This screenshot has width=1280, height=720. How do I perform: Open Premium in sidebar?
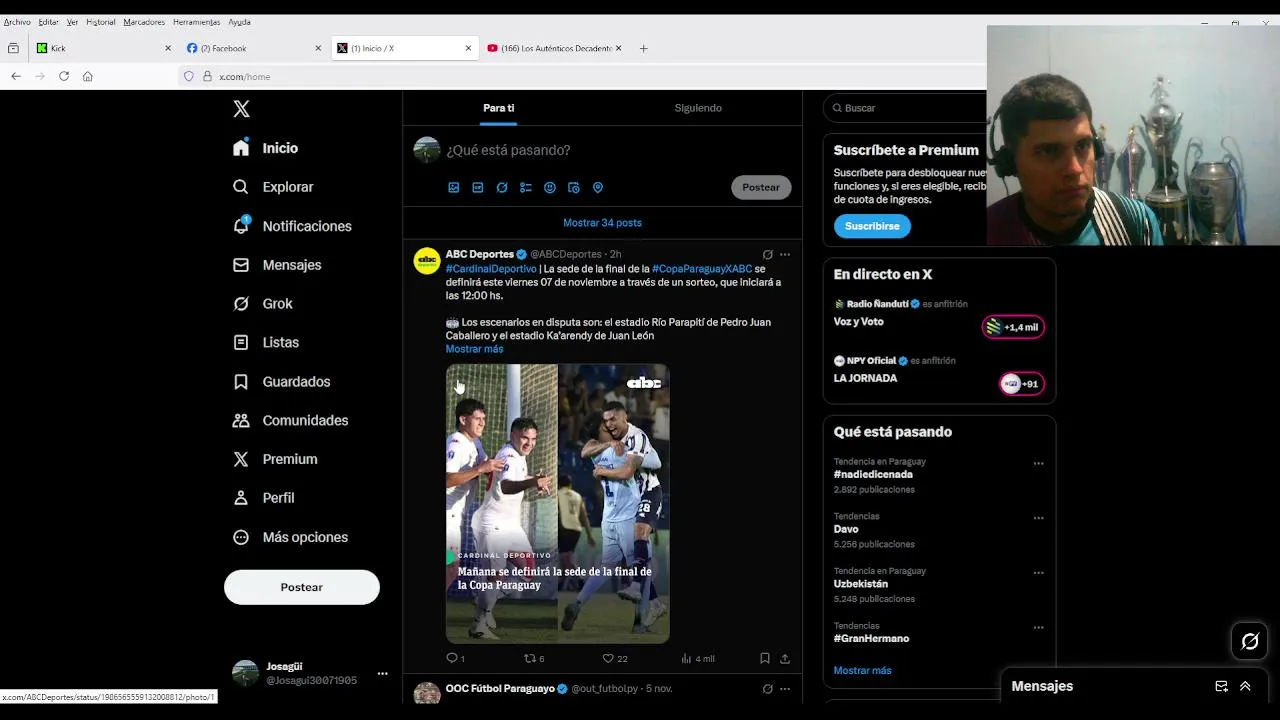[x=275, y=459]
